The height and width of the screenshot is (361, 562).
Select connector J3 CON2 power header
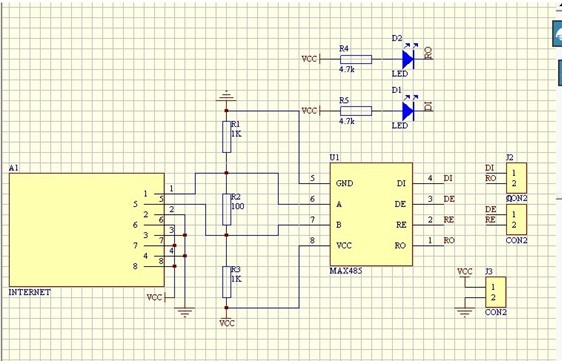pyautogui.click(x=496, y=292)
